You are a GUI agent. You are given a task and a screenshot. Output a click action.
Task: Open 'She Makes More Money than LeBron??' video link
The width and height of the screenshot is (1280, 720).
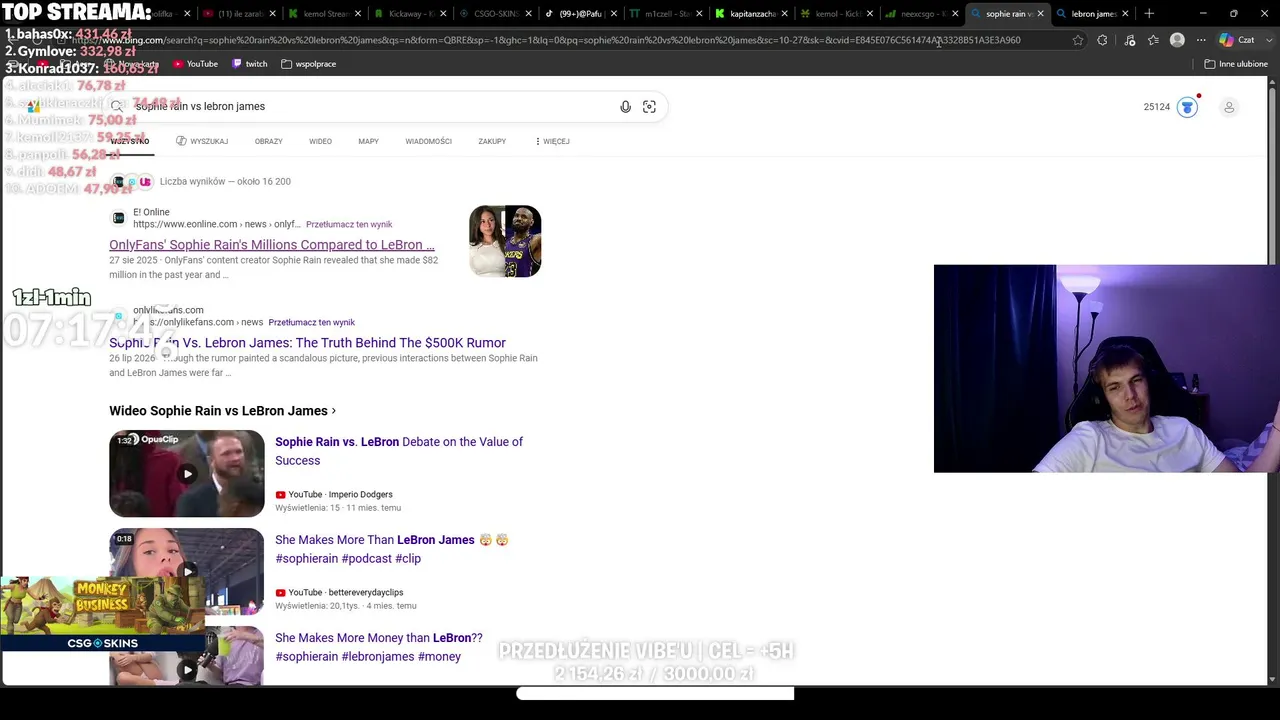click(x=379, y=647)
